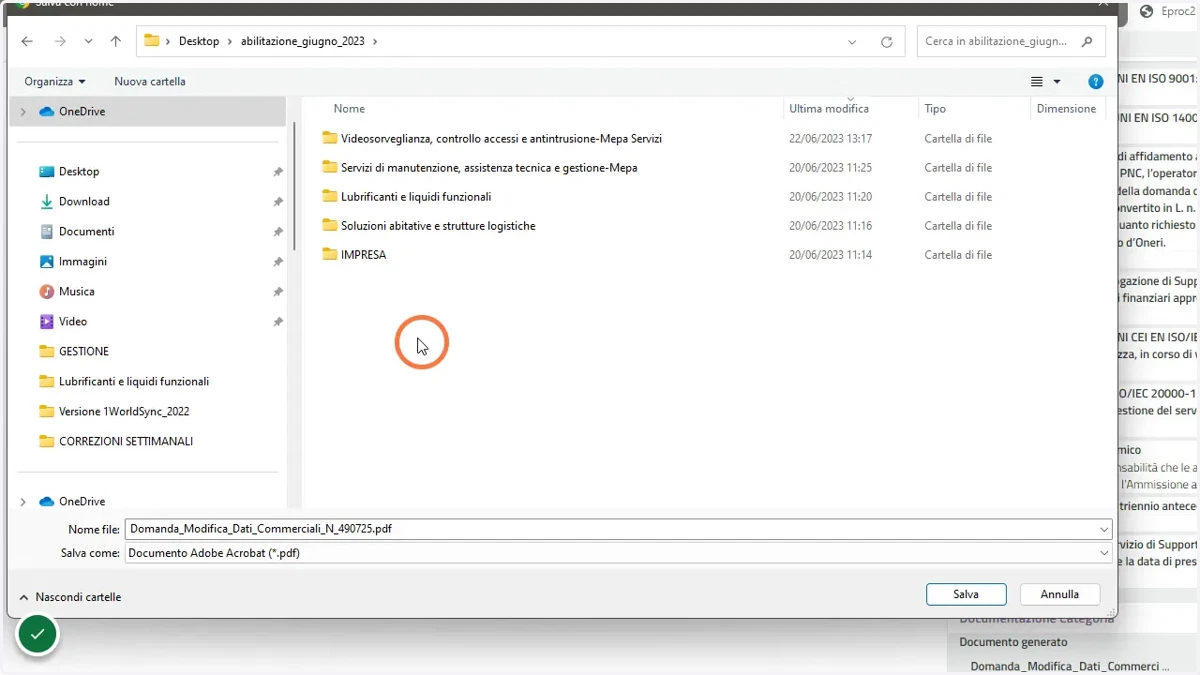The height and width of the screenshot is (675, 1200).
Task: Refresh the current folder view
Action: tap(886, 42)
